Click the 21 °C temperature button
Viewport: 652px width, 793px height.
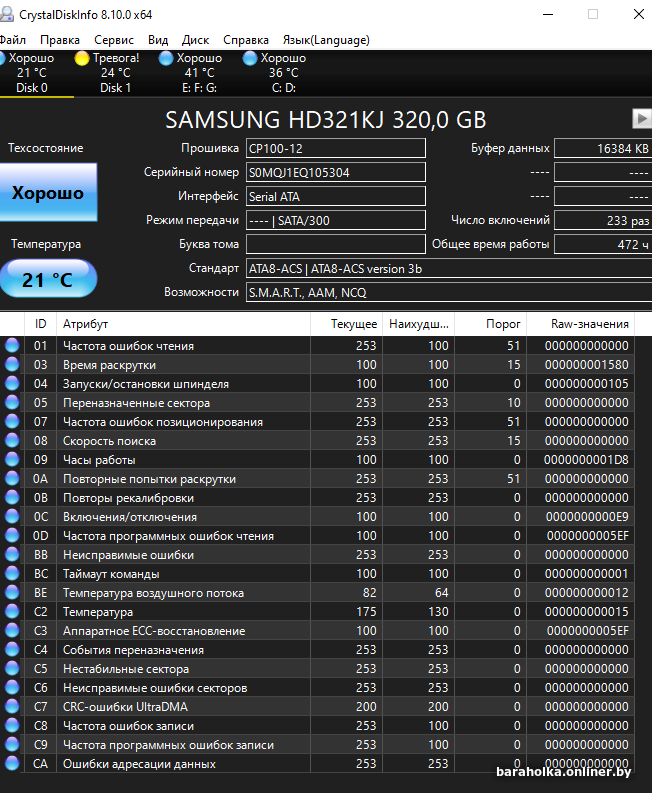pyautogui.click(x=48, y=279)
